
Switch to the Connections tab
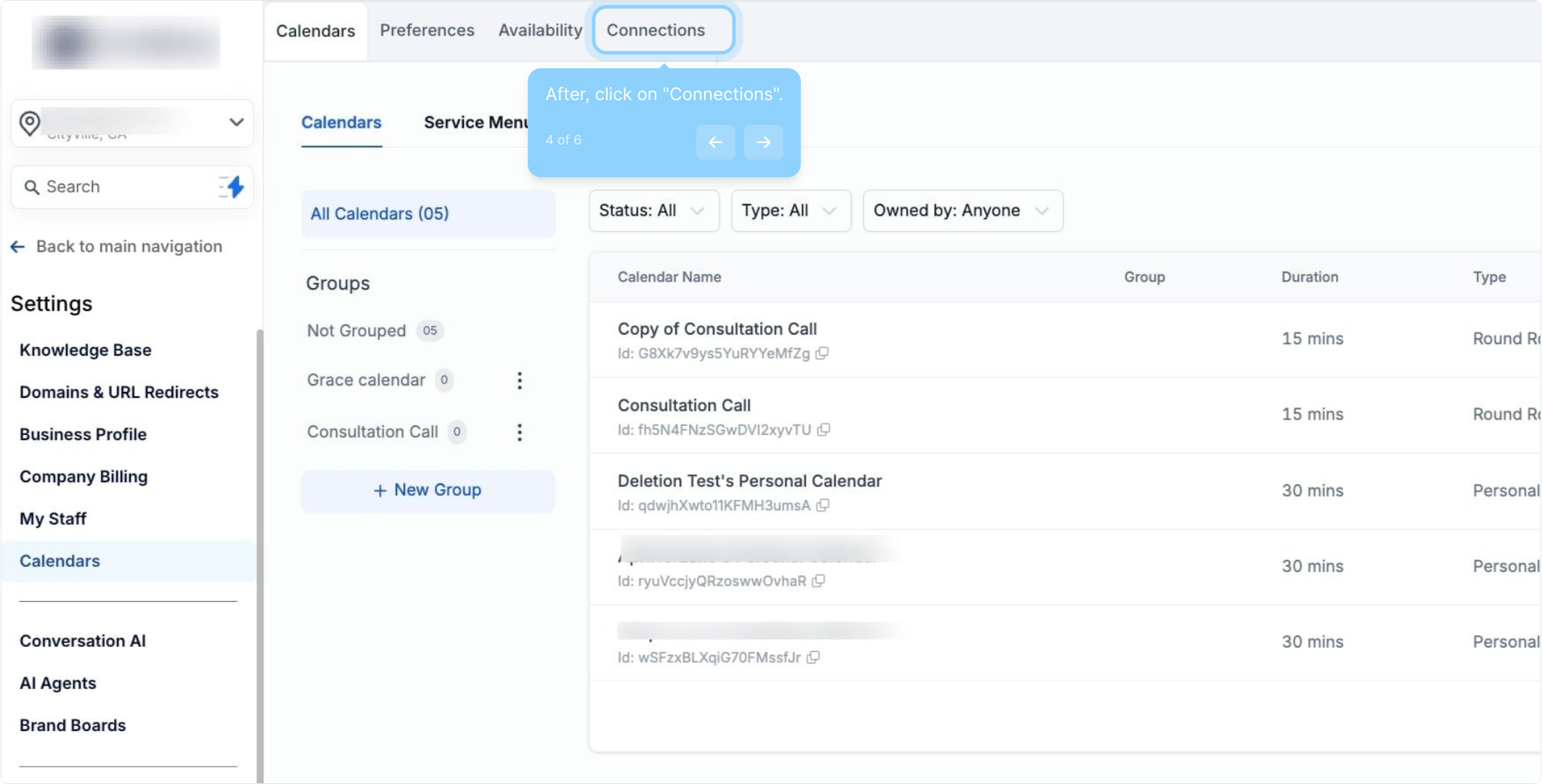coord(656,30)
